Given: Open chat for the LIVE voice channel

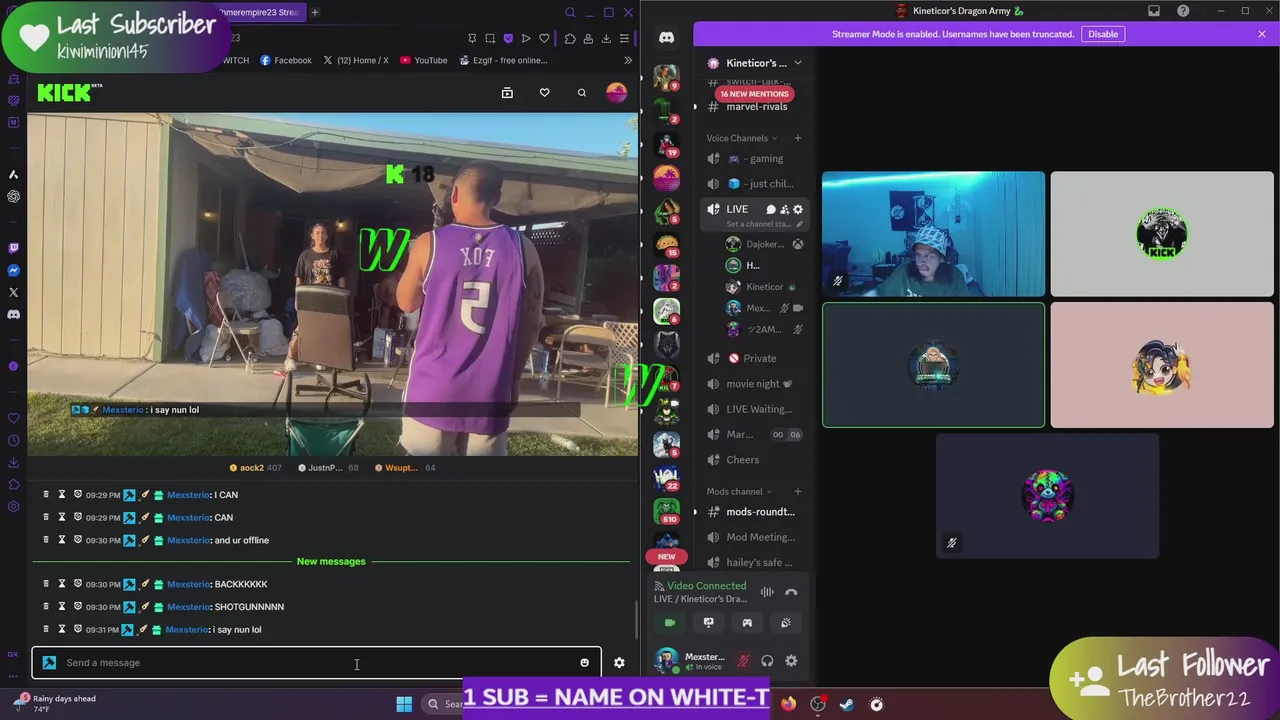Looking at the screenshot, I should click(771, 209).
